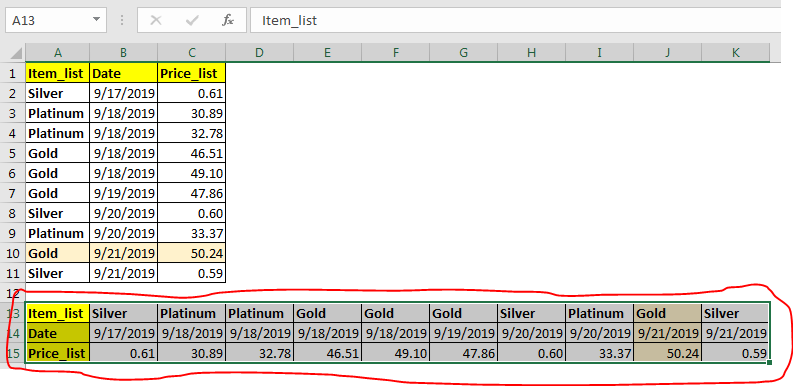This screenshot has width=793, height=386.
Task: Click the Cancel X icon in formula bar
Action: click(156, 20)
